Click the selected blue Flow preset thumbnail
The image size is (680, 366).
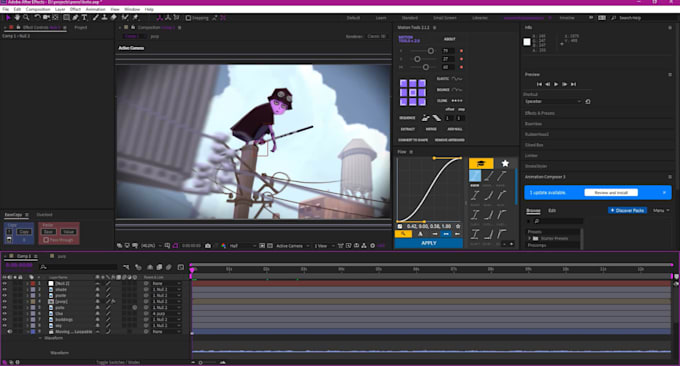(x=475, y=176)
